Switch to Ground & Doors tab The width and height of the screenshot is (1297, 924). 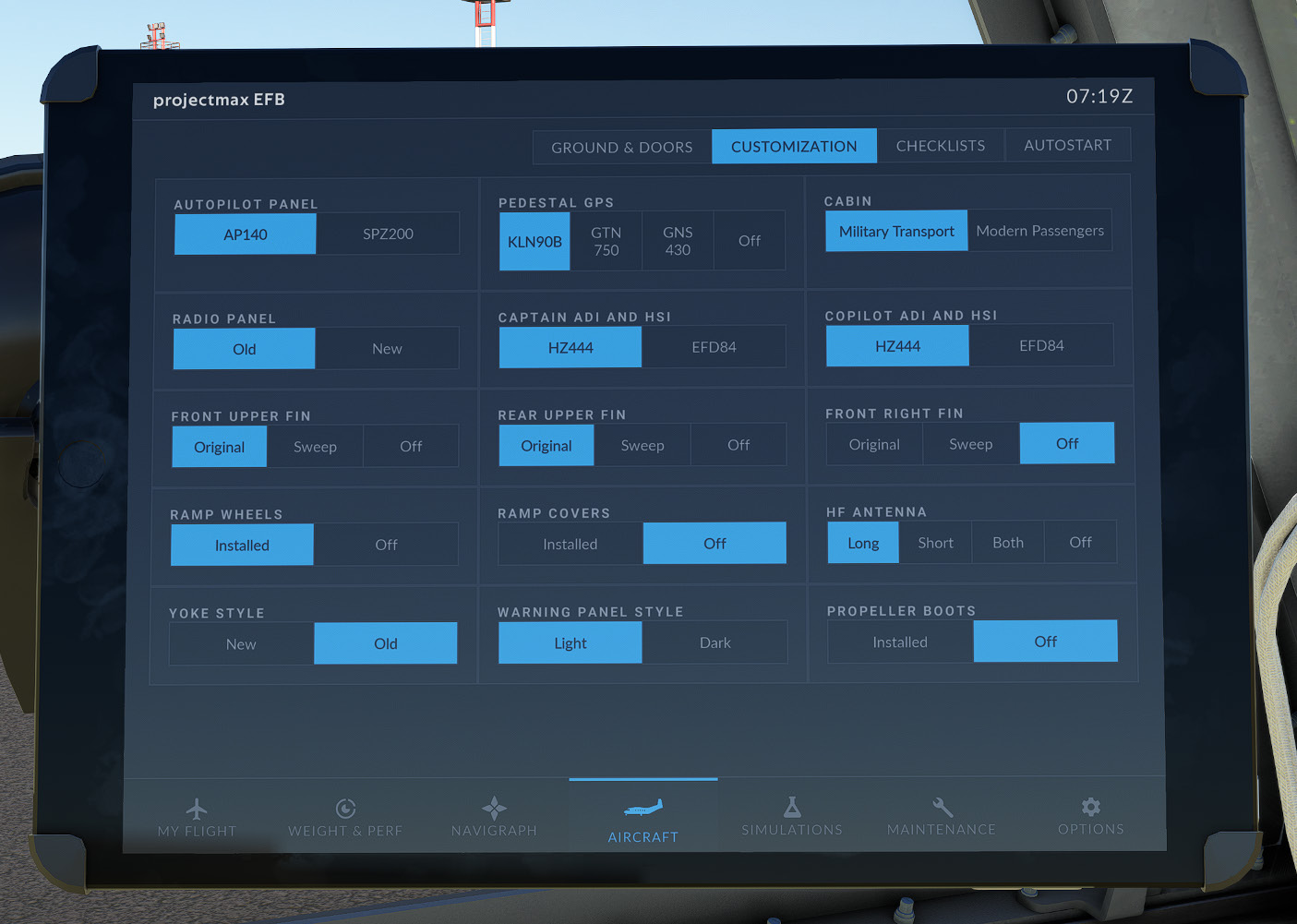tap(622, 147)
